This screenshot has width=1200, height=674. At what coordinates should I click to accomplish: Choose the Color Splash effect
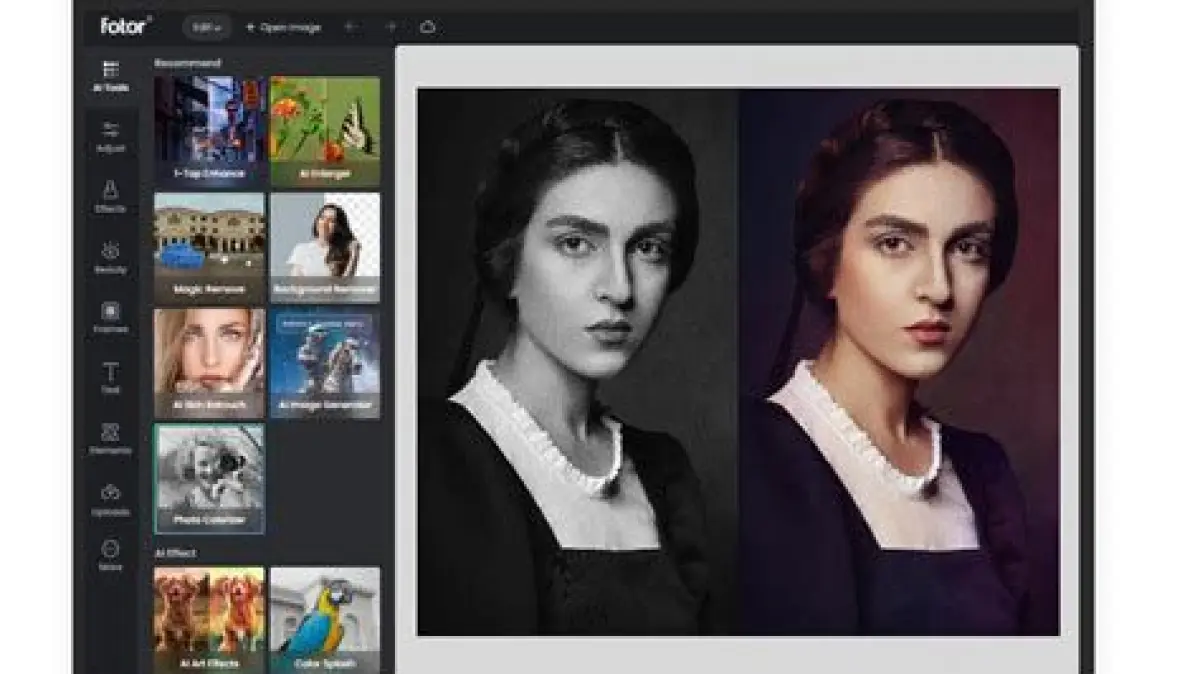tap(325, 618)
